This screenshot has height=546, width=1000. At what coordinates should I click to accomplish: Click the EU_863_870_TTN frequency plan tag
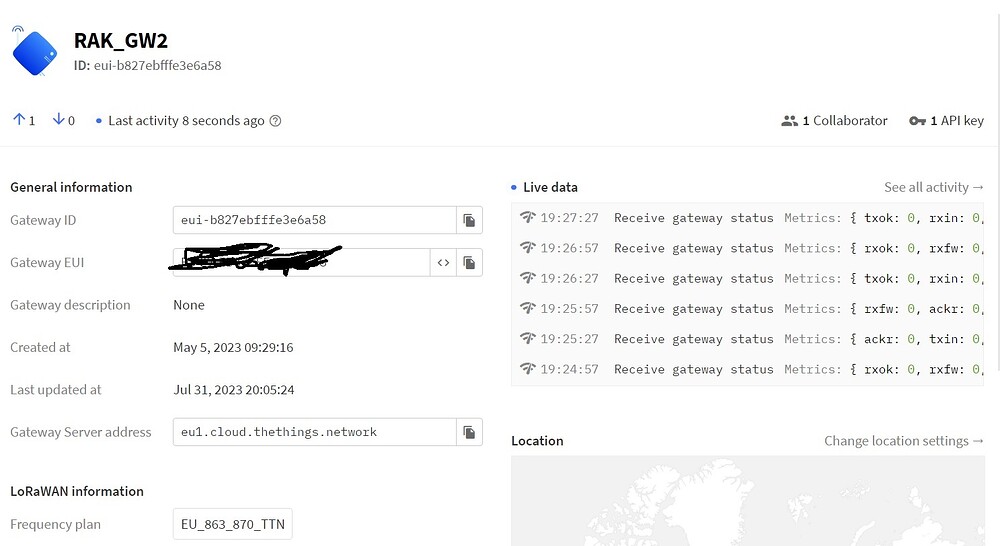[233, 524]
